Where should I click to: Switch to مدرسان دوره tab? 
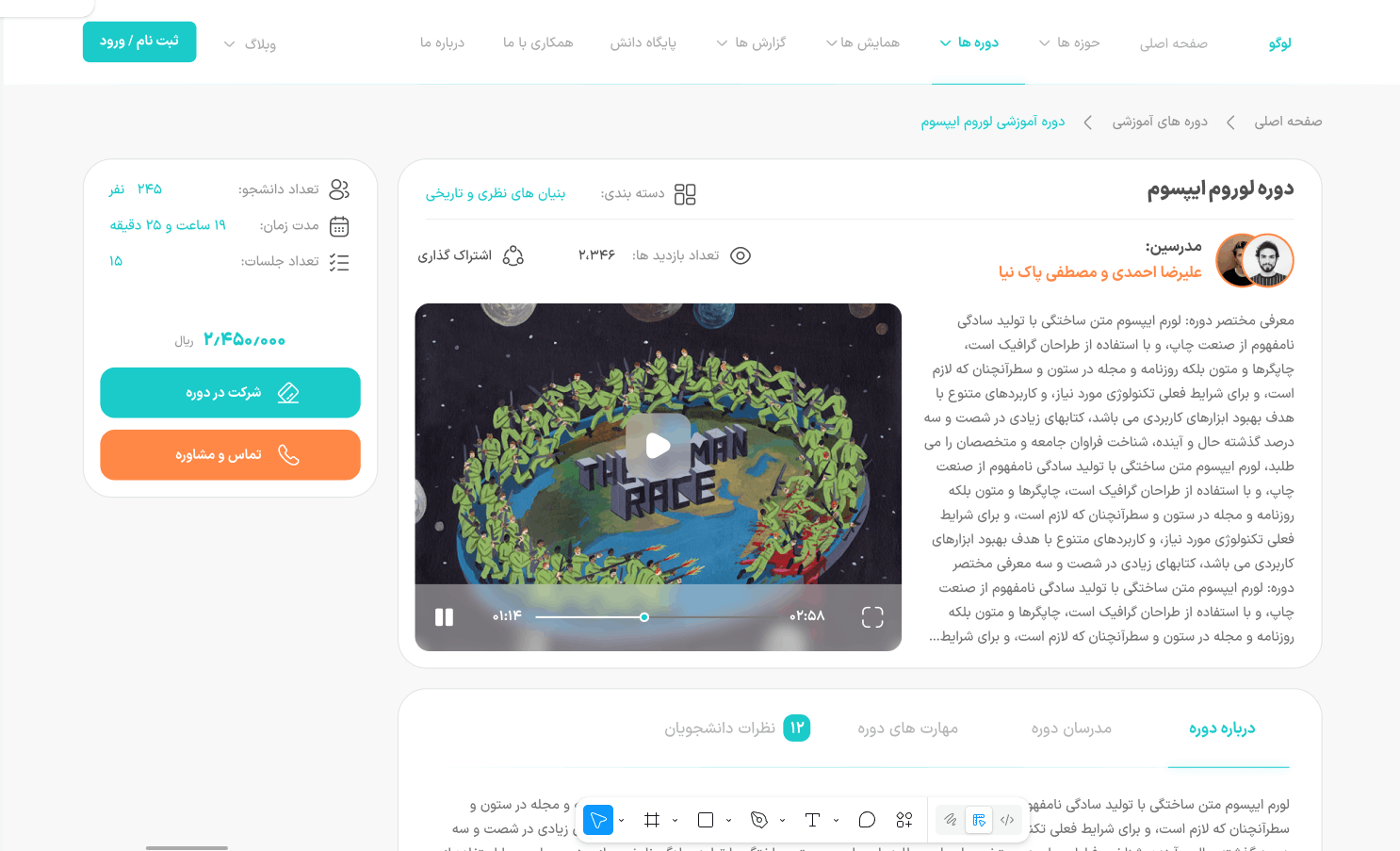coord(1071,728)
